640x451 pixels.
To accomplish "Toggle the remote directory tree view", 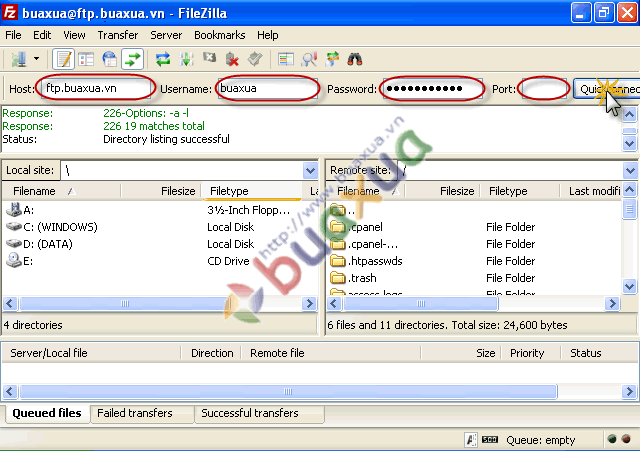I will pyautogui.click(x=109, y=60).
